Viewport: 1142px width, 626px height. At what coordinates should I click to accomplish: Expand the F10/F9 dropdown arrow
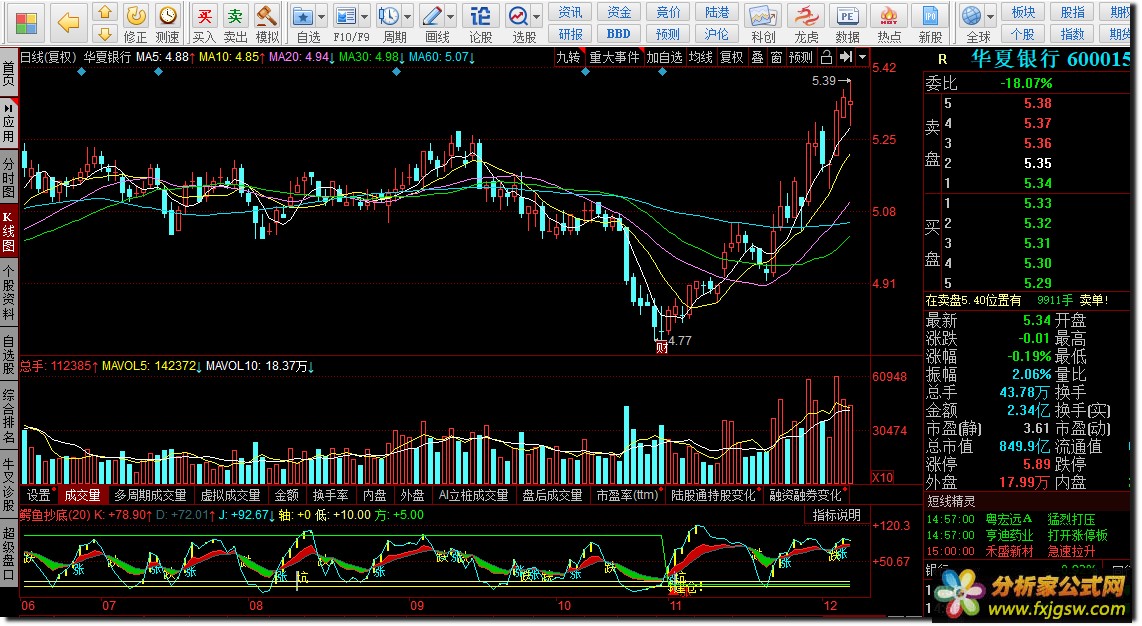(x=364, y=16)
